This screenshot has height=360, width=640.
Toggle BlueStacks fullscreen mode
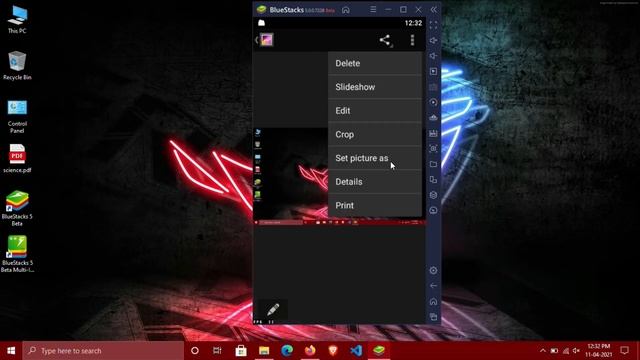click(433, 25)
